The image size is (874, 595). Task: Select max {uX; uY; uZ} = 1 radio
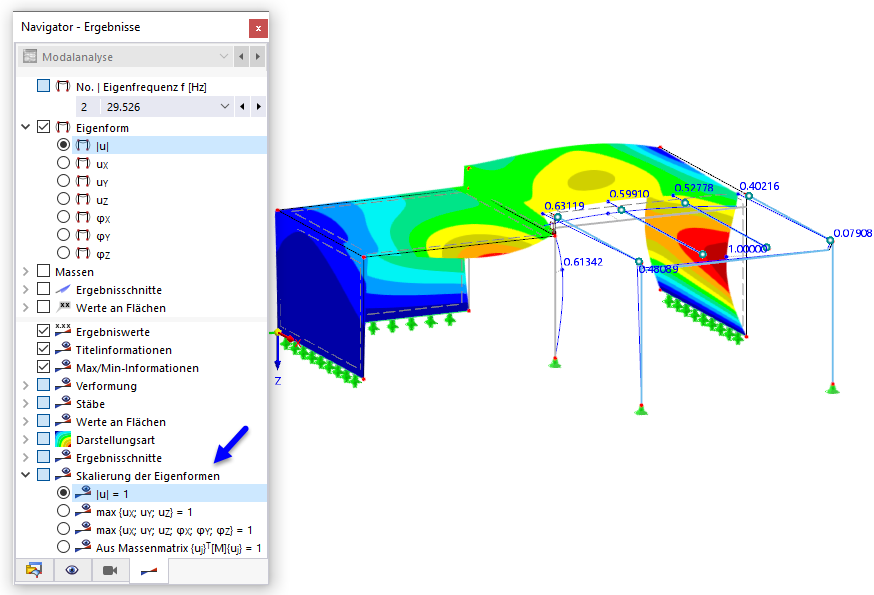64,511
